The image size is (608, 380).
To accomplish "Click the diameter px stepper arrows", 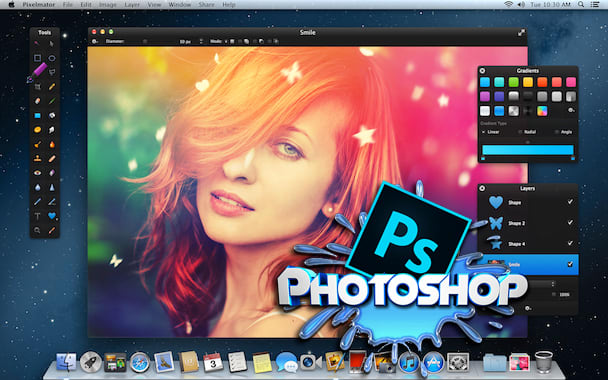I will pyautogui.click(x=201, y=41).
